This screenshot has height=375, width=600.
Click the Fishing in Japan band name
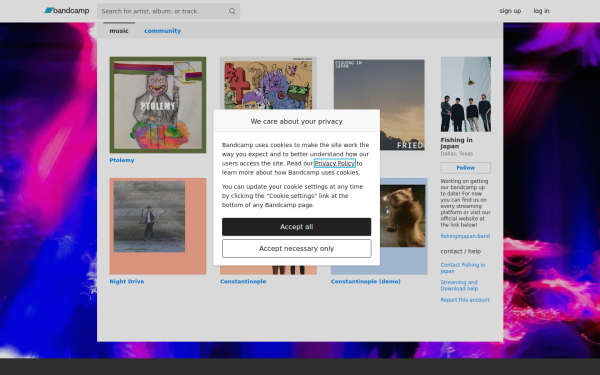click(x=457, y=143)
